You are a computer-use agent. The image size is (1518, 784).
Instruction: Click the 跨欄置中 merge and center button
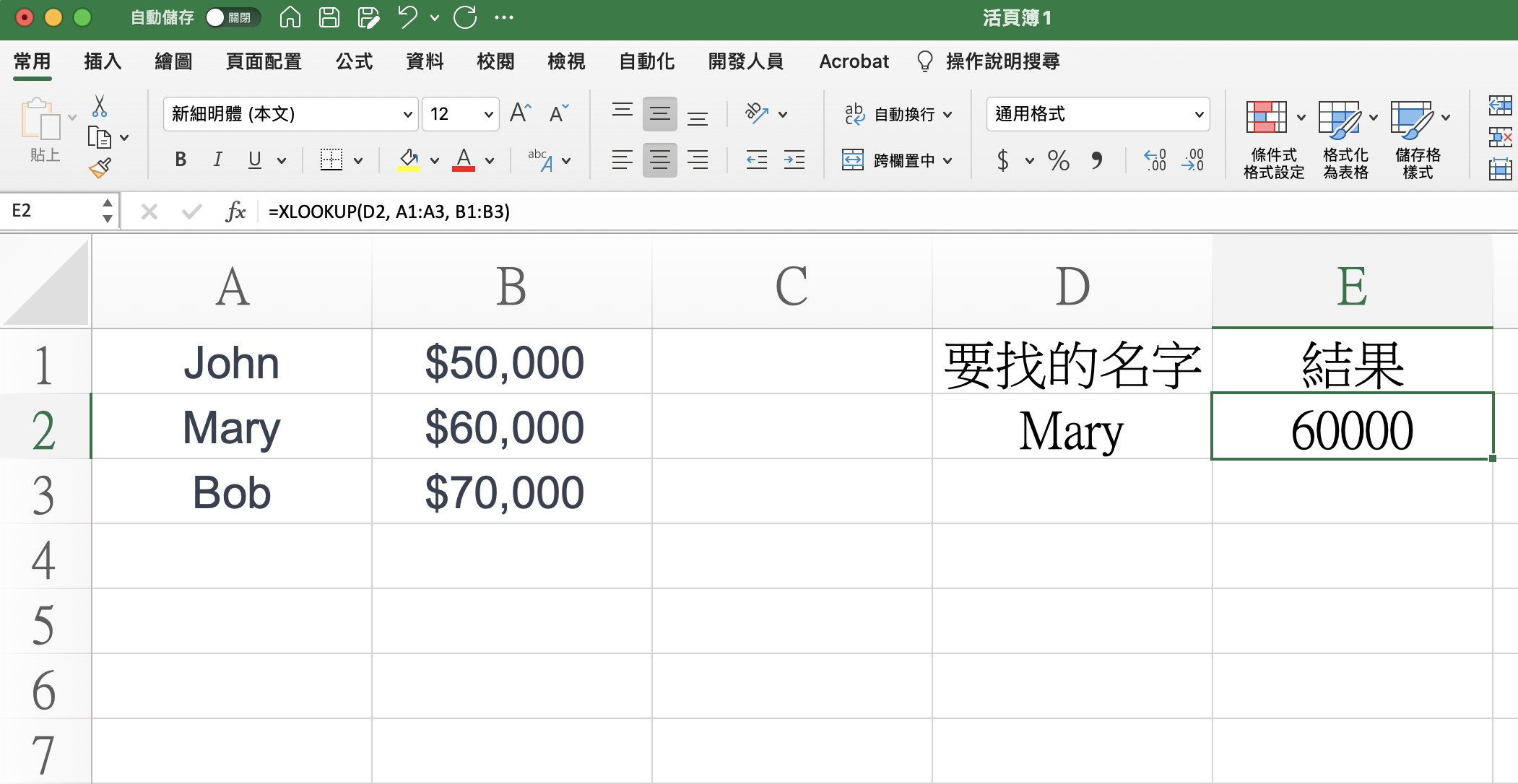[895, 160]
